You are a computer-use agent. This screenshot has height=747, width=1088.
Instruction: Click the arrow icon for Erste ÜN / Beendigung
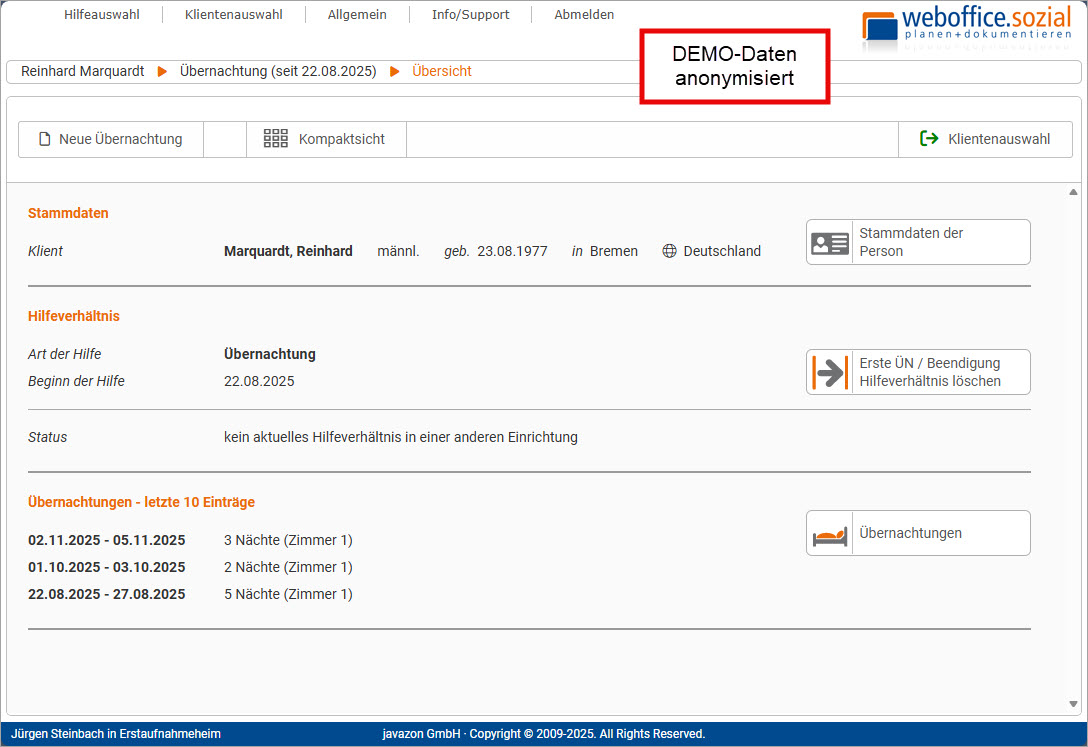coord(830,372)
